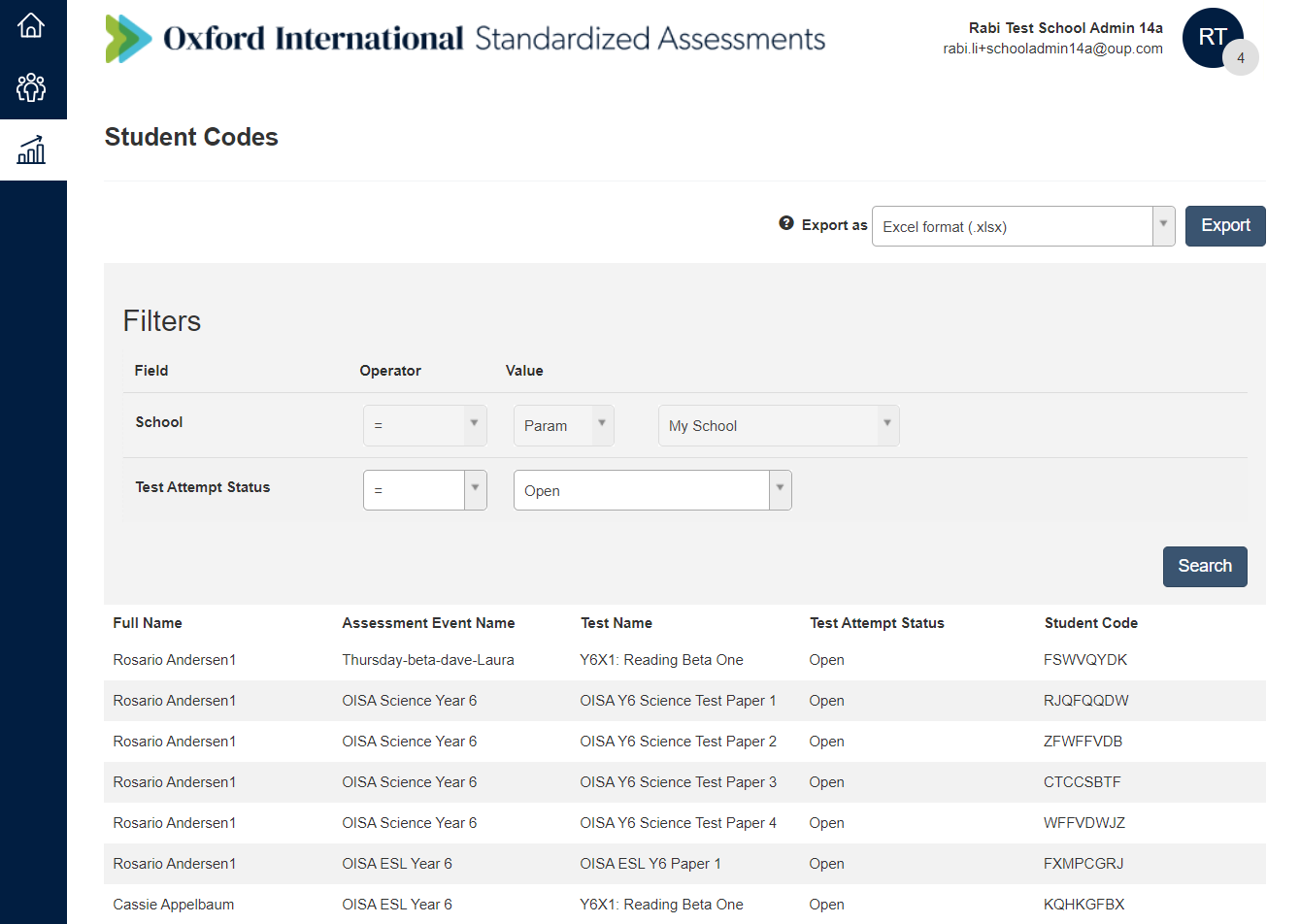The image size is (1300, 924).
Task: Click the Export help question mark icon
Action: coord(785,222)
